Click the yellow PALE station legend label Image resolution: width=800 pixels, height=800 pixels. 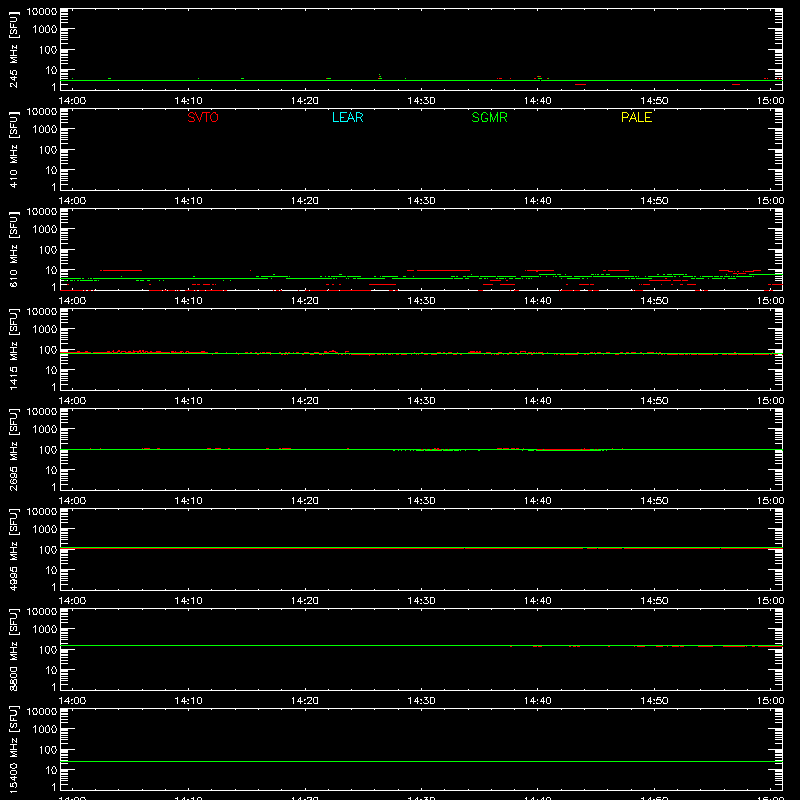636,117
